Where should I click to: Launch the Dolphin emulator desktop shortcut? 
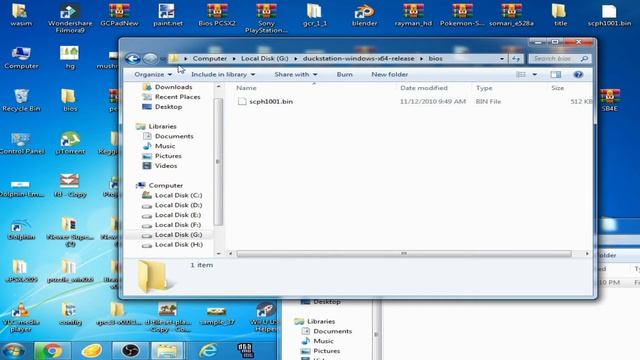point(21,229)
